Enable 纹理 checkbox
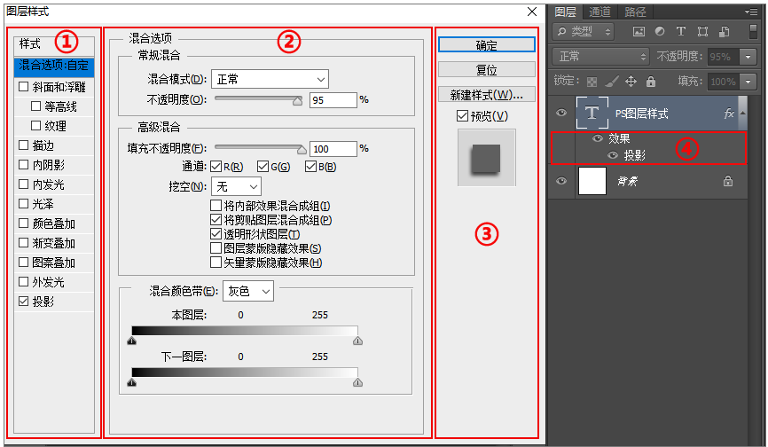Screen dimensions: 768x447 pyautogui.click(x=36, y=125)
